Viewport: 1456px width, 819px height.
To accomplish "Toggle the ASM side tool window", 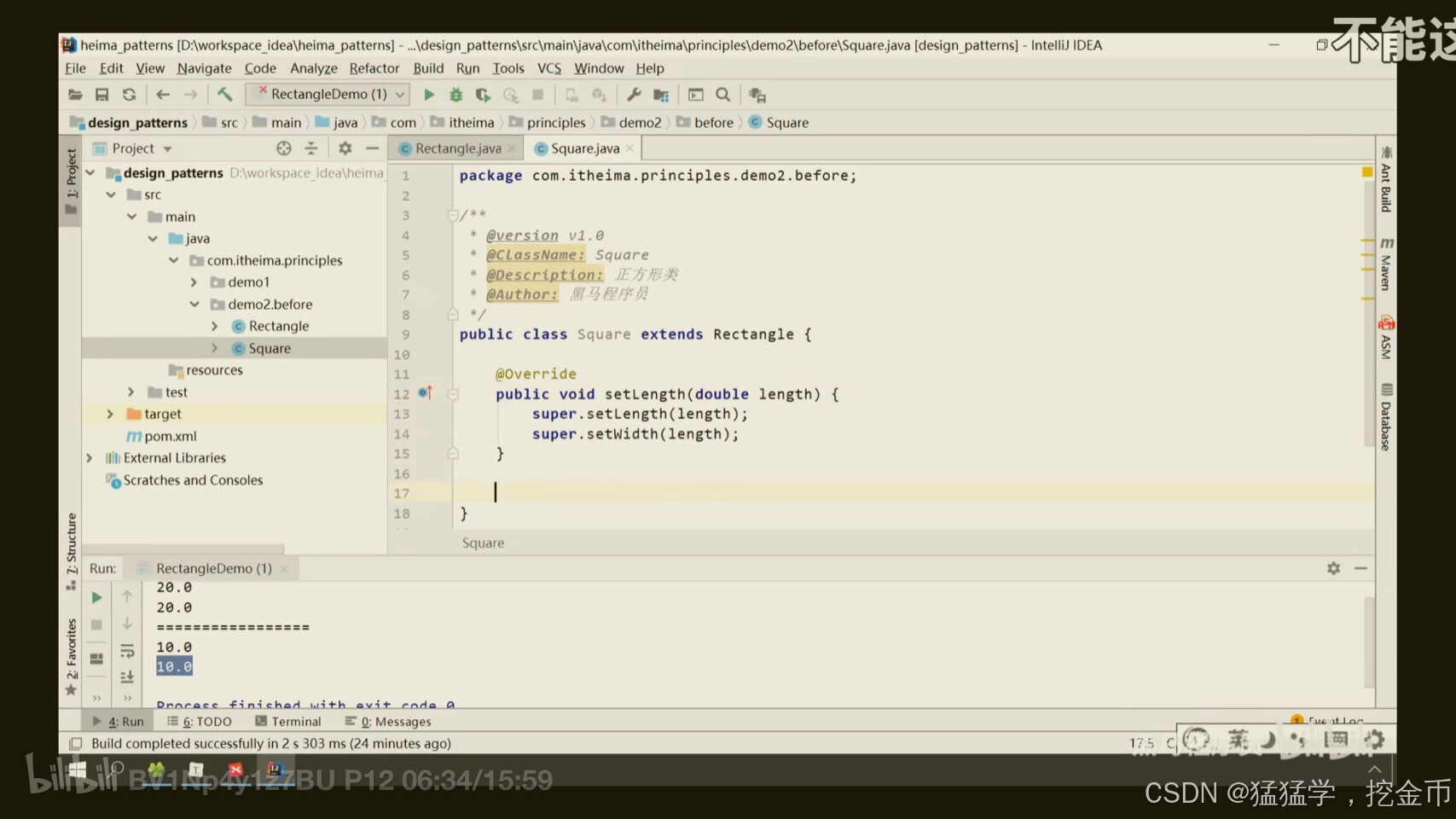I will (1386, 338).
